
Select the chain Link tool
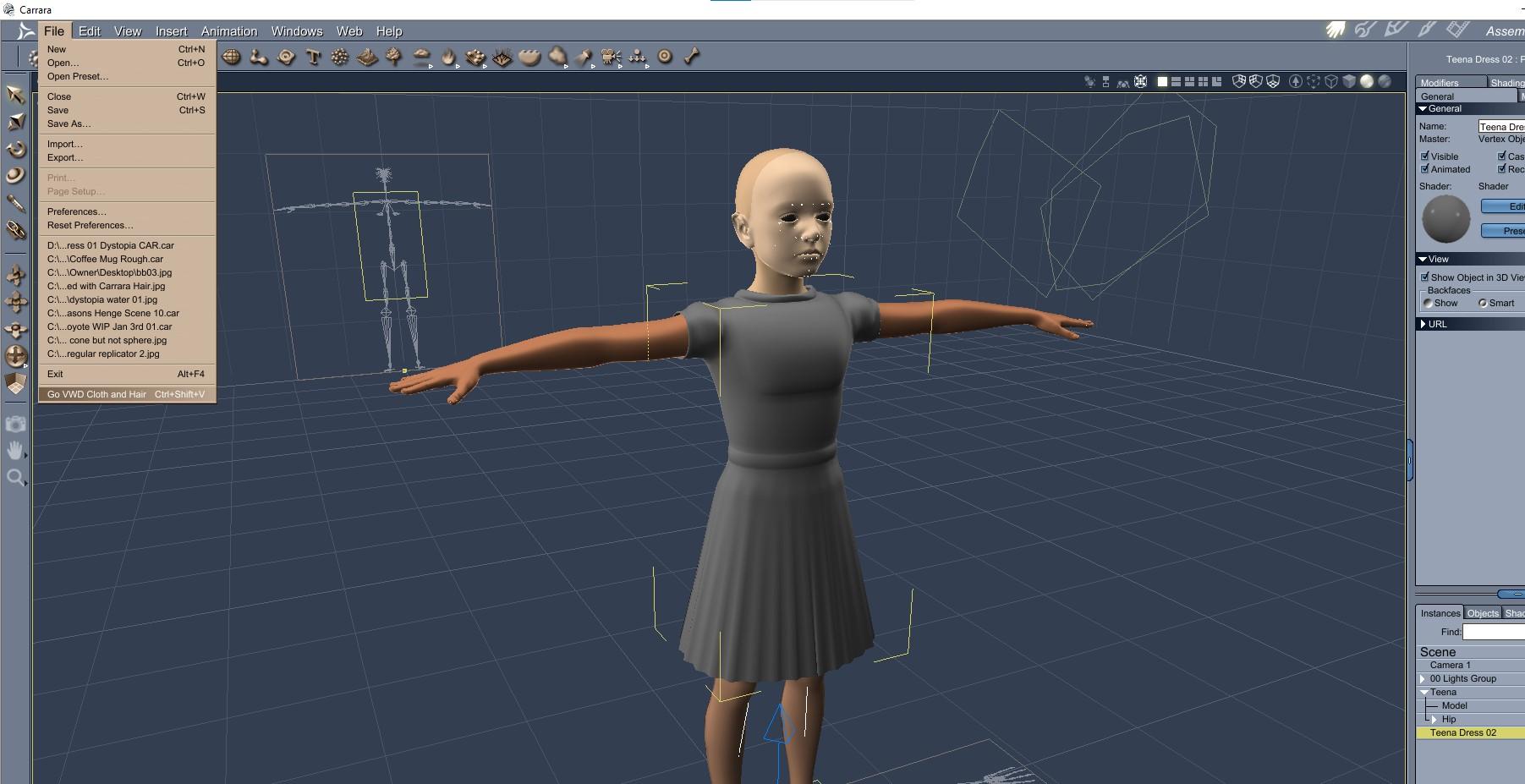[x=15, y=229]
